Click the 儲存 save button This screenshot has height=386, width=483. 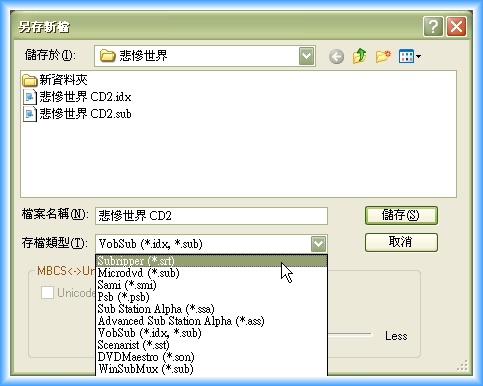click(x=401, y=215)
